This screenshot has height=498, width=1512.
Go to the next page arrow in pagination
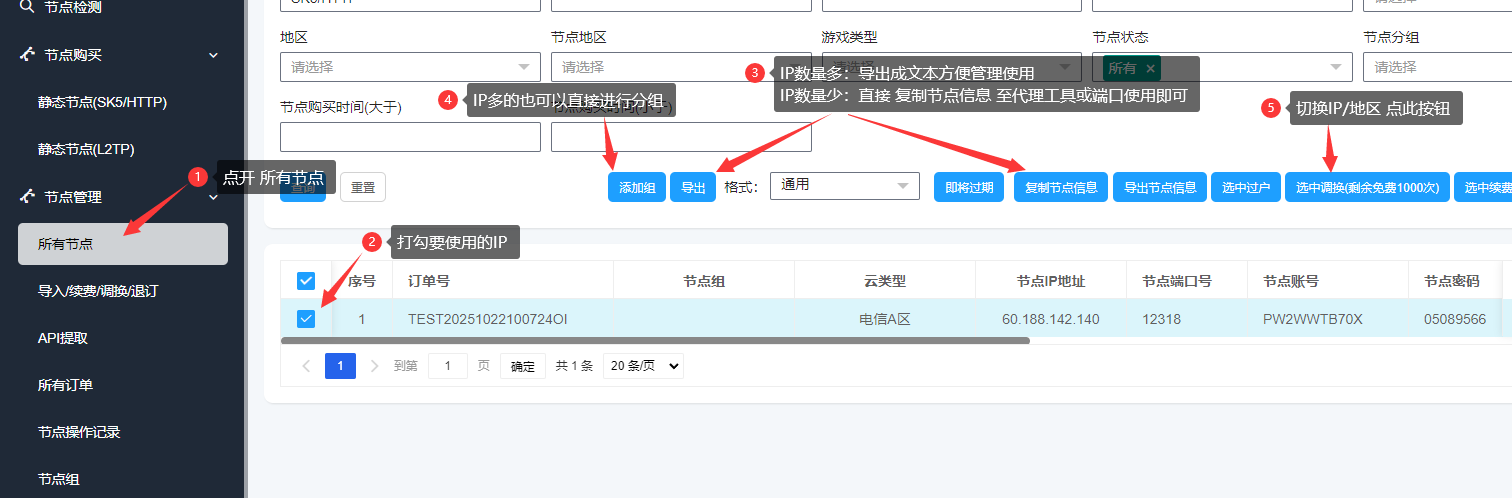pos(375,366)
